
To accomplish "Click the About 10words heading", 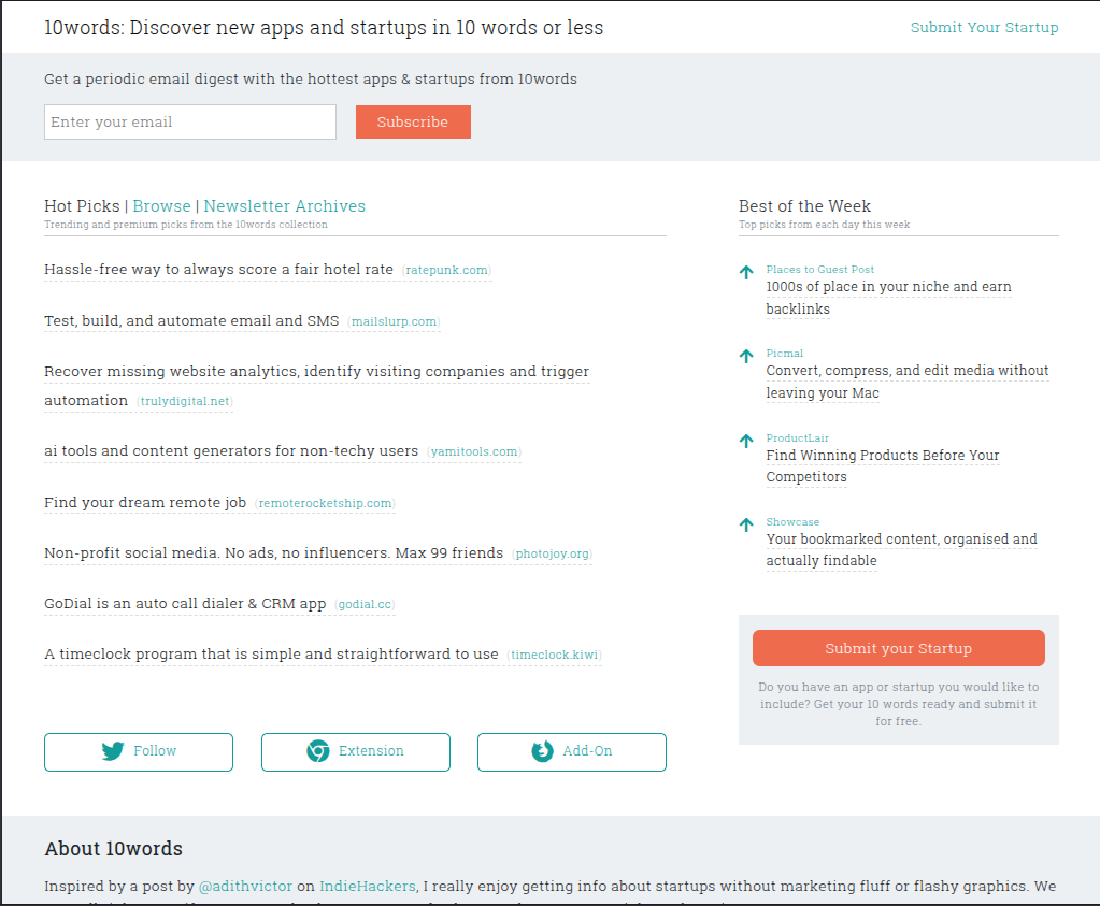I will tap(114, 848).
